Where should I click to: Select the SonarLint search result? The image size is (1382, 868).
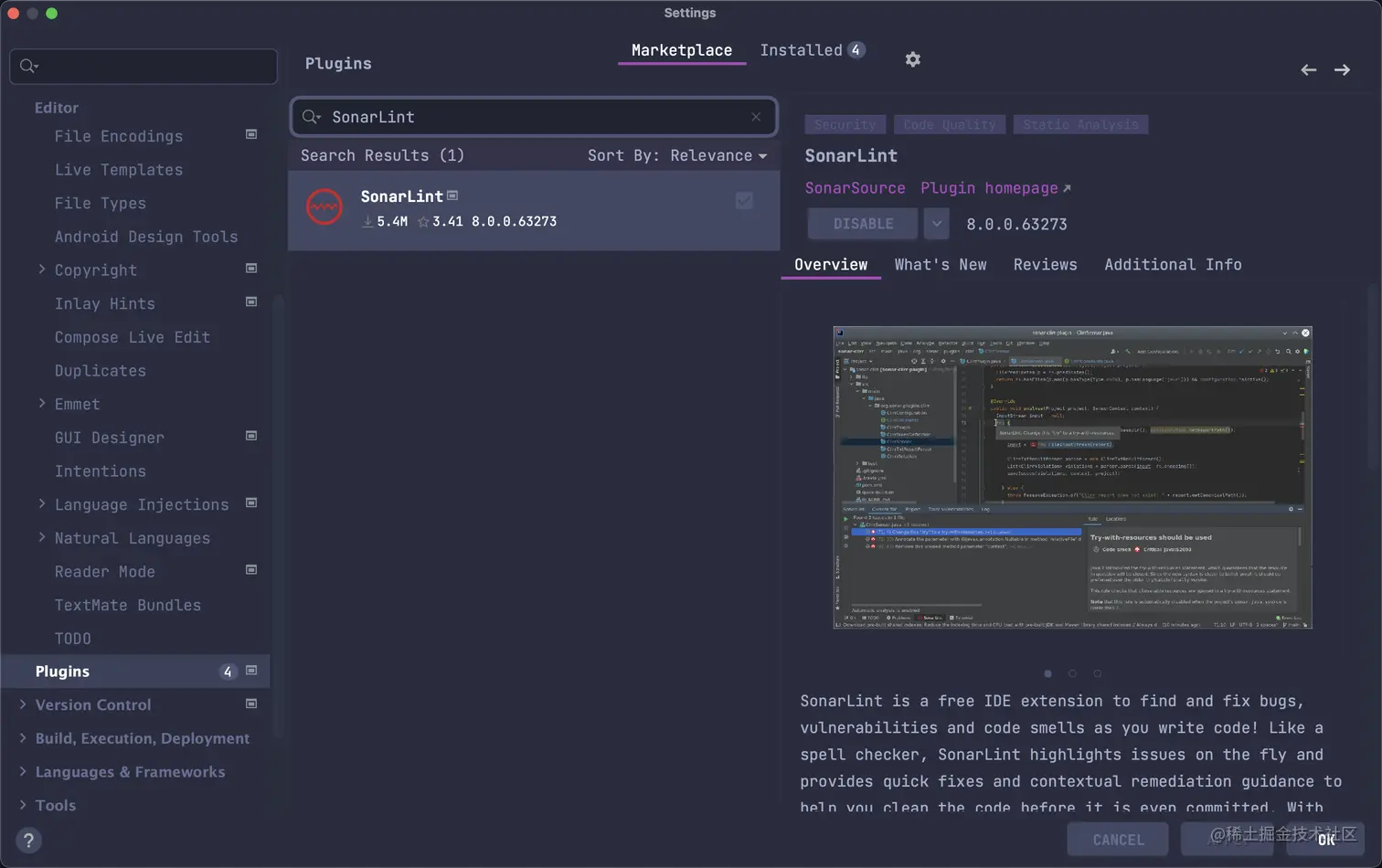coord(534,210)
